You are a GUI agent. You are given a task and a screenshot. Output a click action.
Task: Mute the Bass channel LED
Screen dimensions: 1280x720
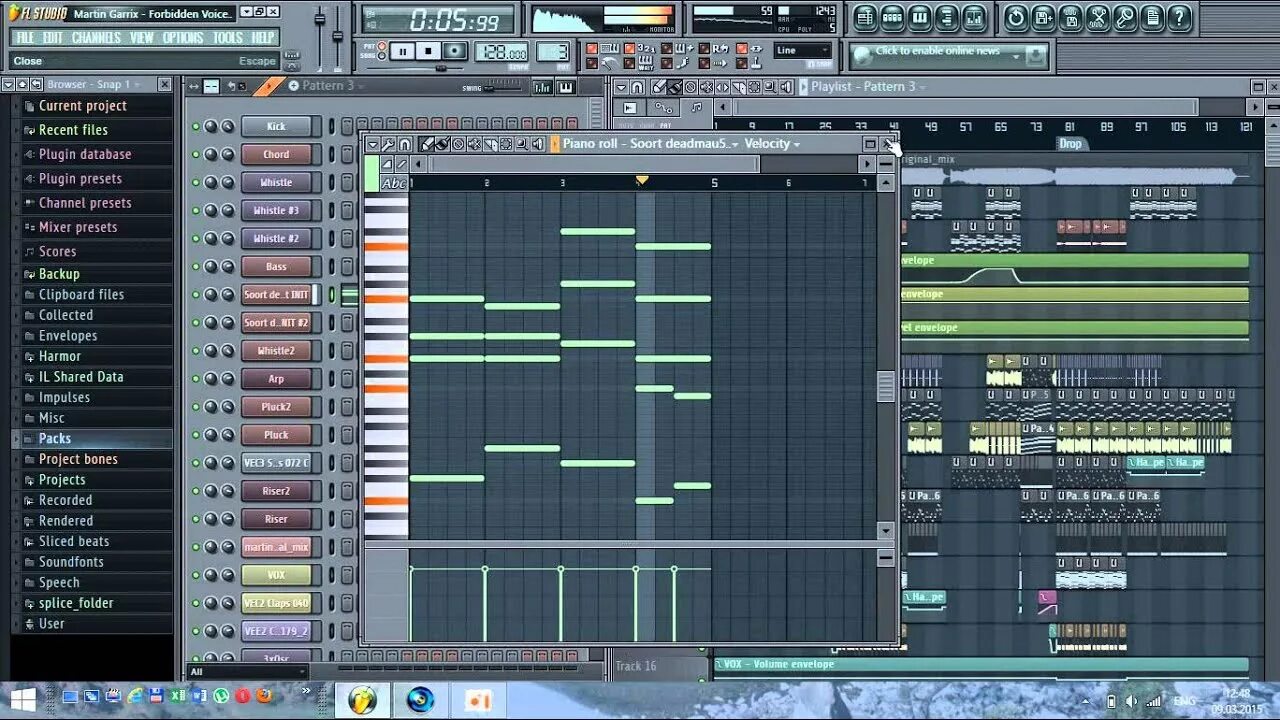[x=196, y=266]
